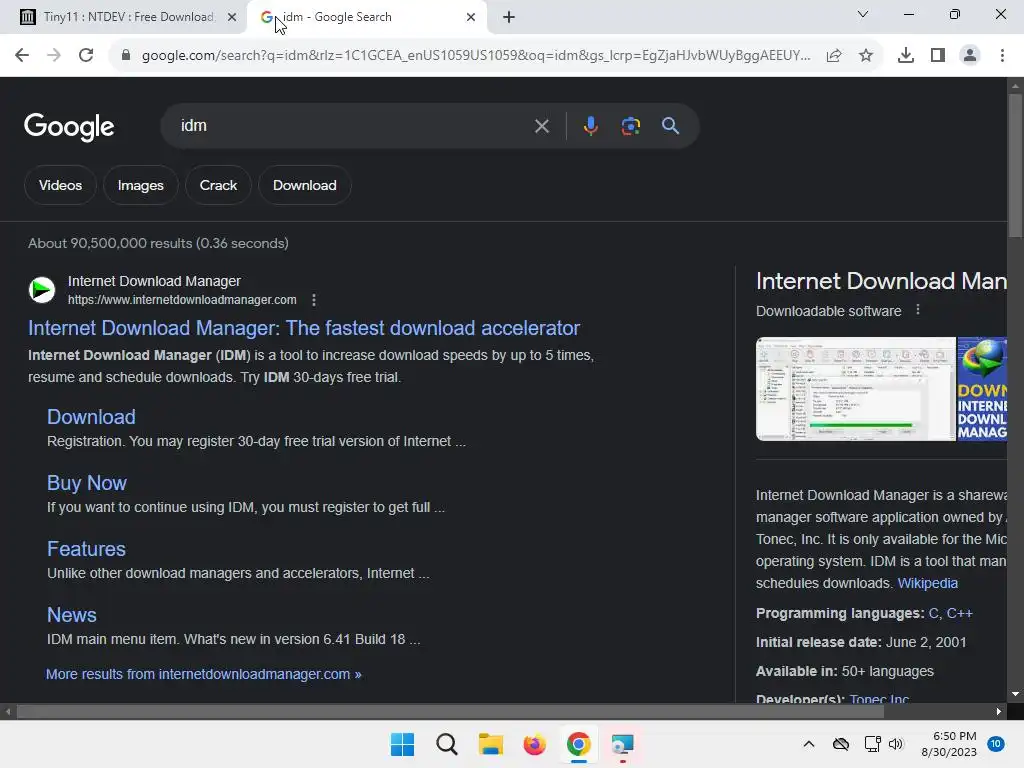Click the padlock site info icon
The image size is (1024, 768).
click(x=126, y=56)
